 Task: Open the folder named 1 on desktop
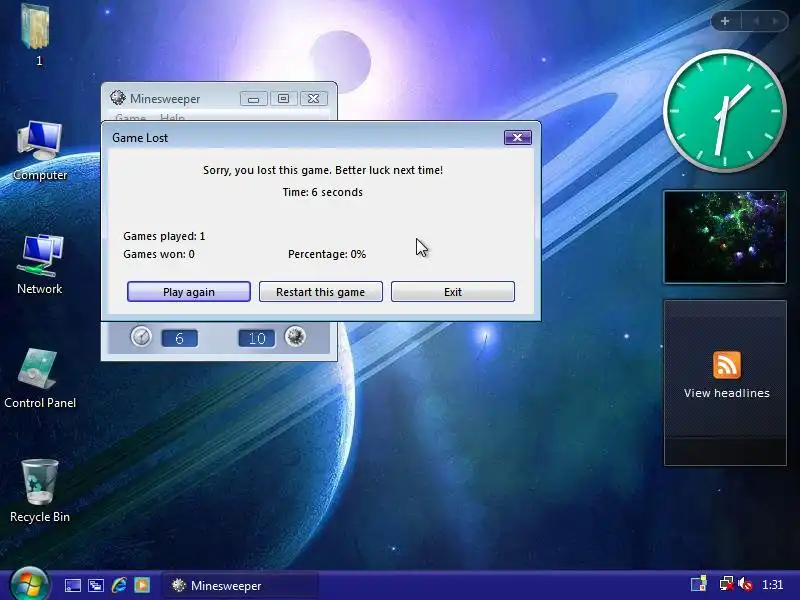(37, 35)
